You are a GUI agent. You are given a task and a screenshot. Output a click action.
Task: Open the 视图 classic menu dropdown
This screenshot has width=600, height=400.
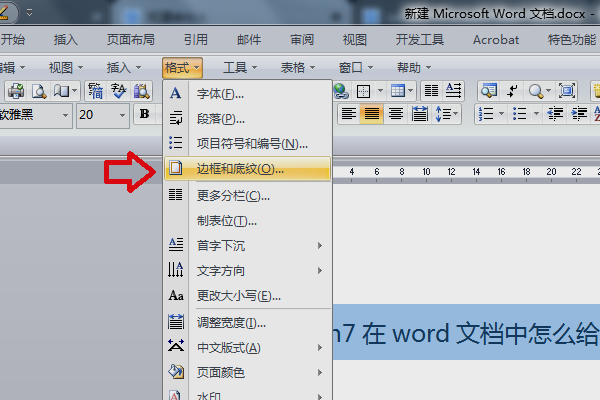coord(65,68)
